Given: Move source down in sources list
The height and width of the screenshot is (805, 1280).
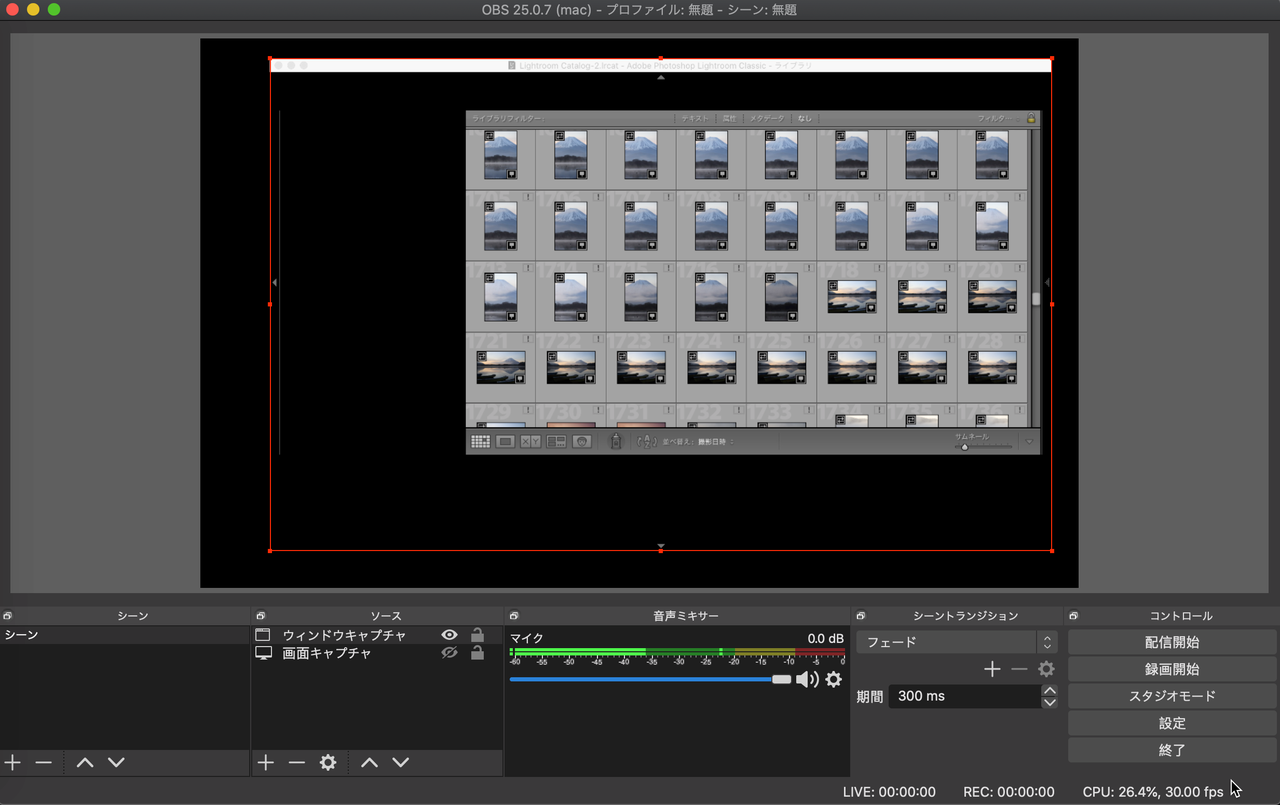Looking at the screenshot, I should click(x=400, y=762).
